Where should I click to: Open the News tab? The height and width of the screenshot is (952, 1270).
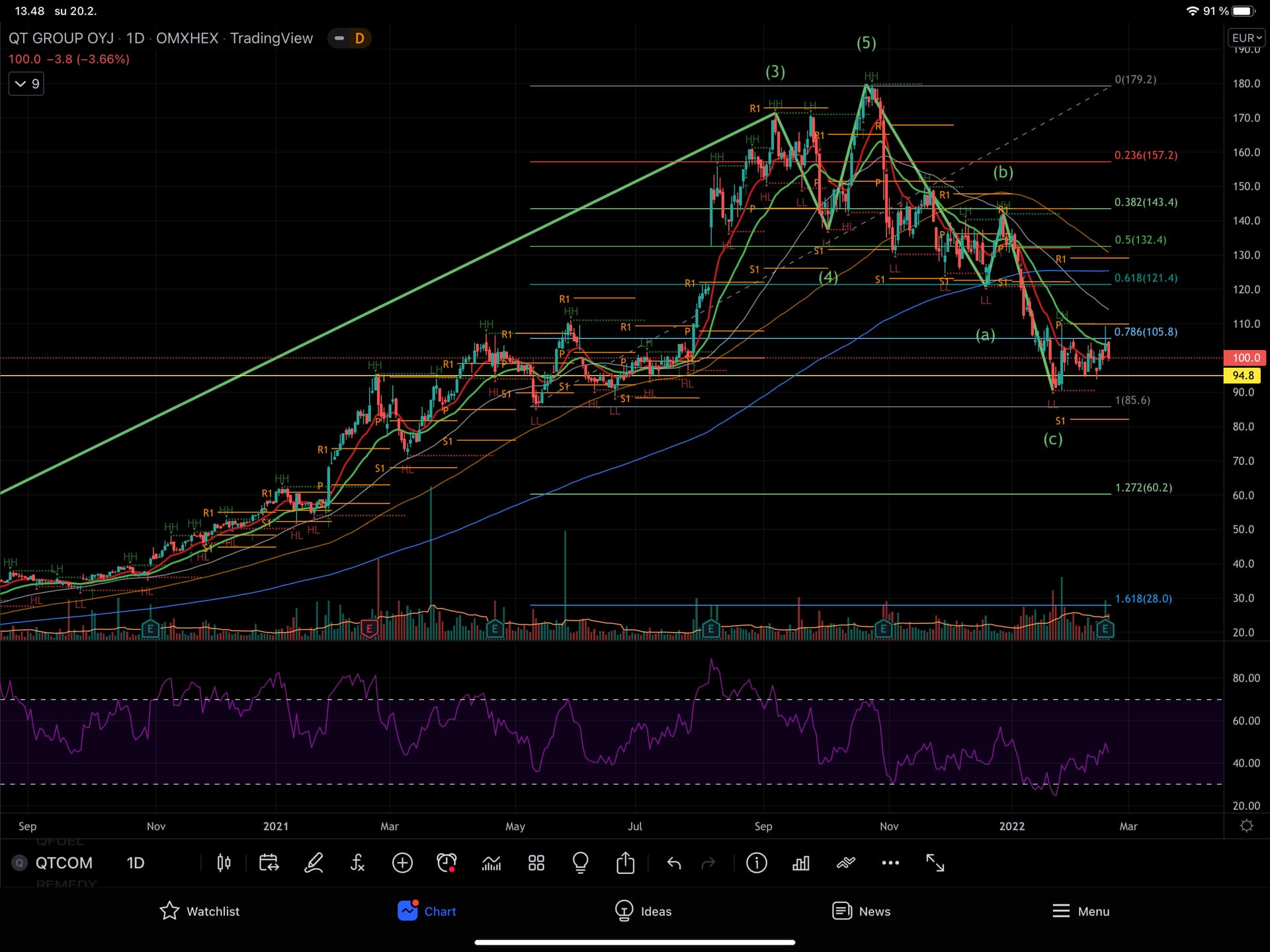click(x=861, y=911)
